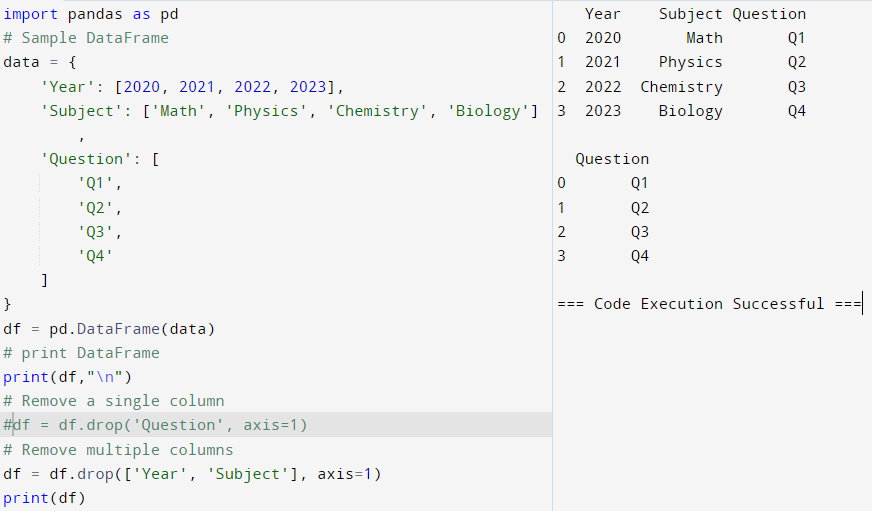Image resolution: width=872 pixels, height=511 pixels.
Task: Click the 'Question': [ line
Action: [x=100, y=159]
